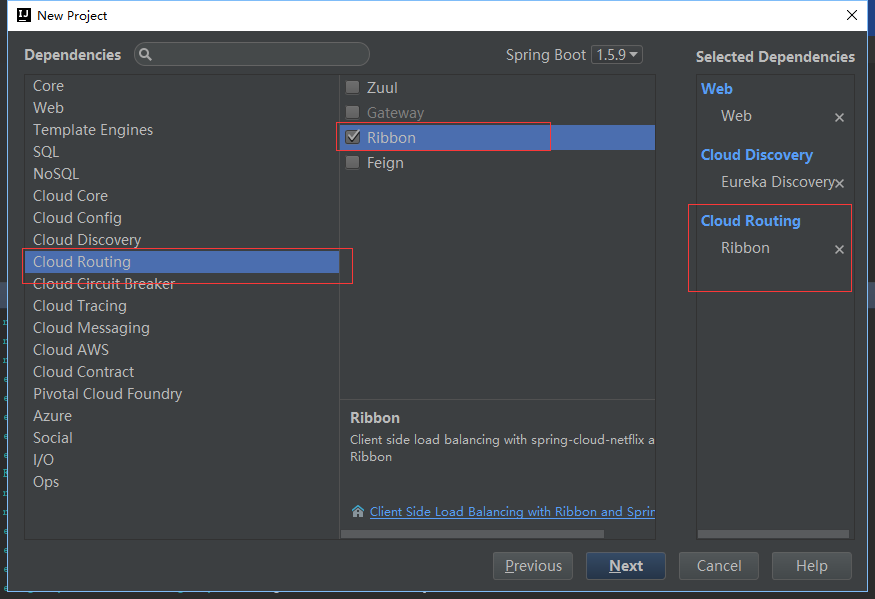
Task: Select the Cloud Core category
Action: tap(182, 196)
